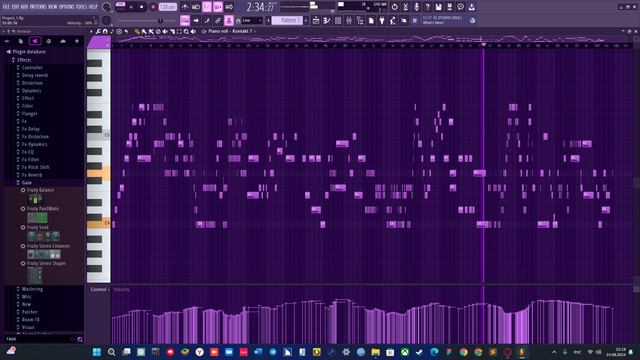Open the Line snap dropdown
Image resolution: width=640 pixels, height=360 pixels.
click(x=252, y=20)
